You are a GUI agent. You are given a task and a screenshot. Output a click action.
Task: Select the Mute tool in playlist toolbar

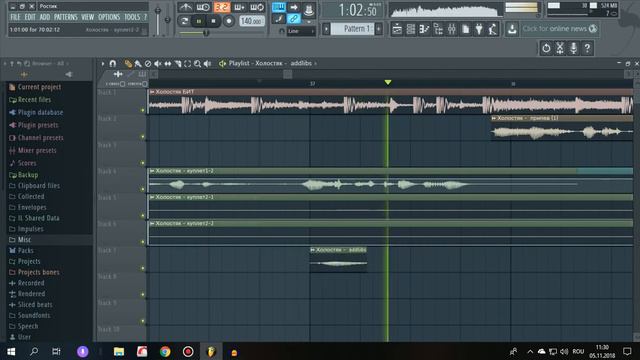(158, 63)
